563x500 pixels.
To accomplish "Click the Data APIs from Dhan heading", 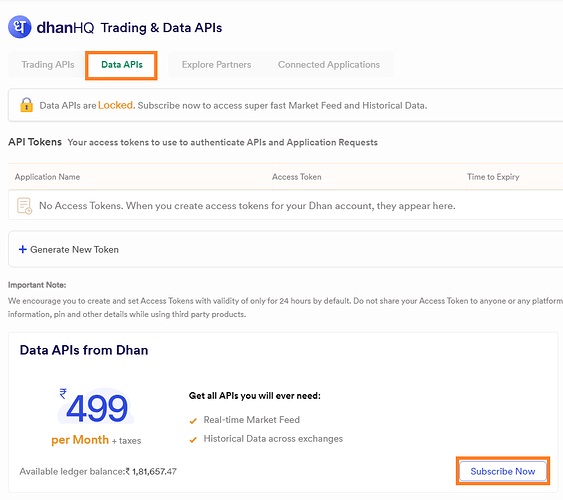I will point(84,350).
